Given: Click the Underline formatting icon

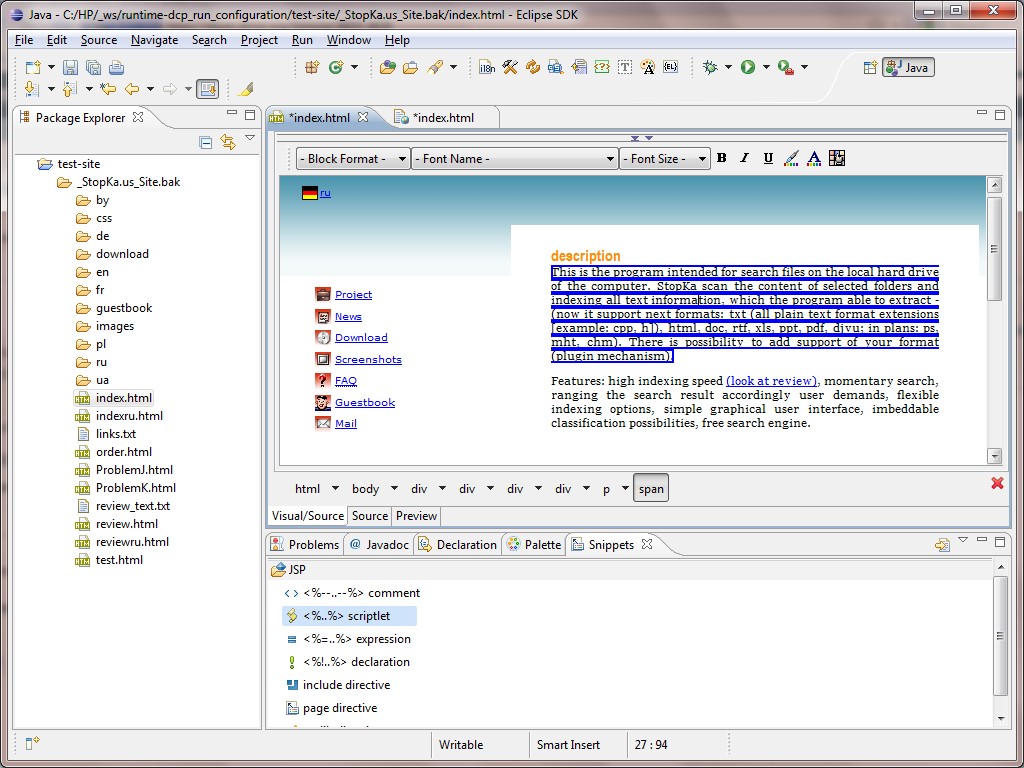Looking at the screenshot, I should point(768,158).
